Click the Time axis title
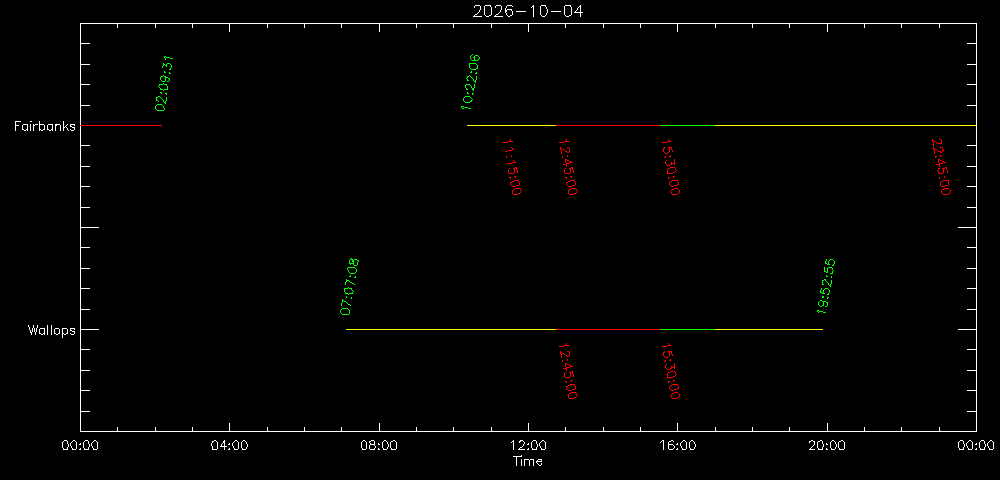Image resolution: width=1000 pixels, height=480 pixels. click(528, 462)
